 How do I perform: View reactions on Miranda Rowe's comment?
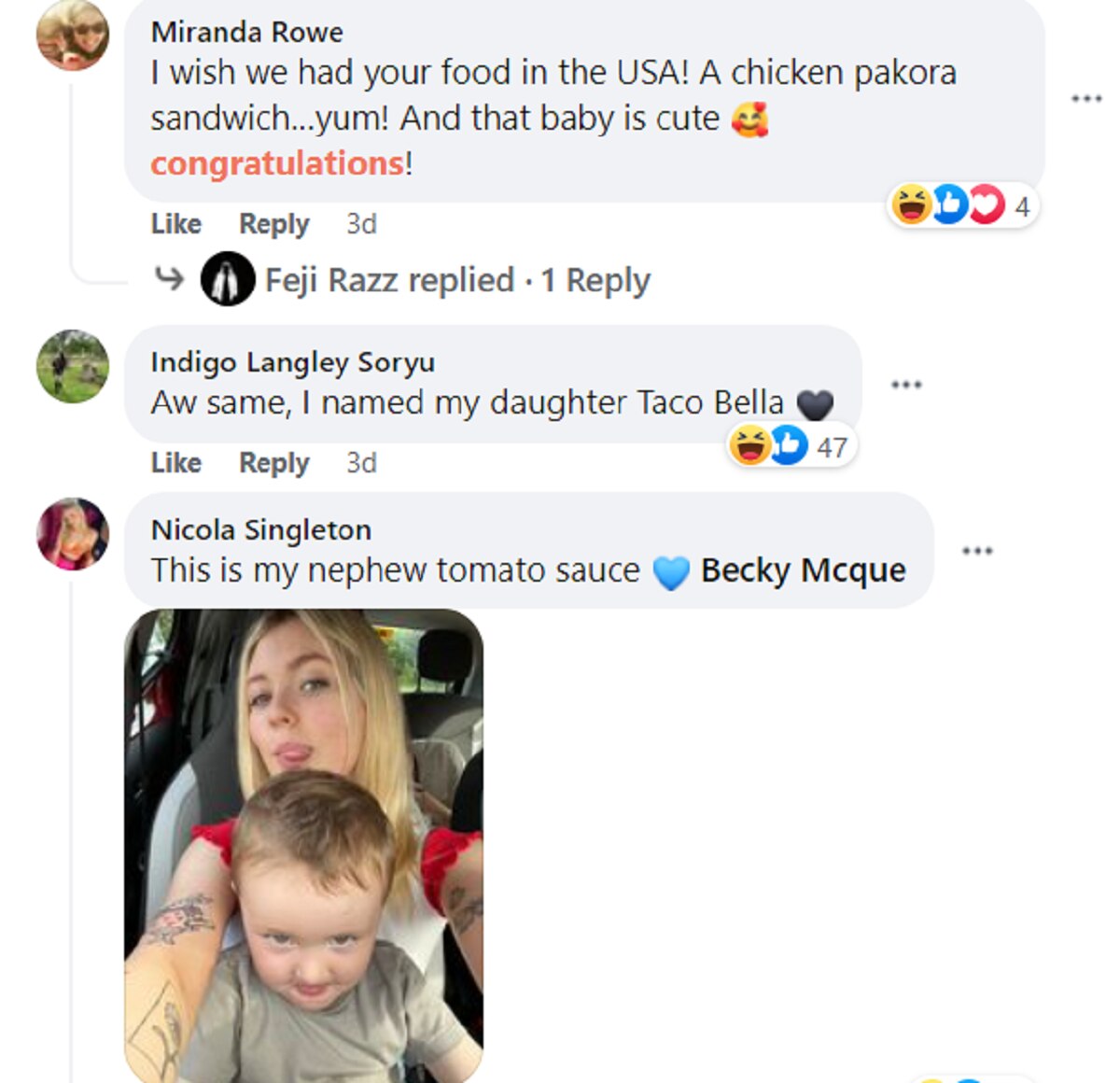(x=961, y=205)
